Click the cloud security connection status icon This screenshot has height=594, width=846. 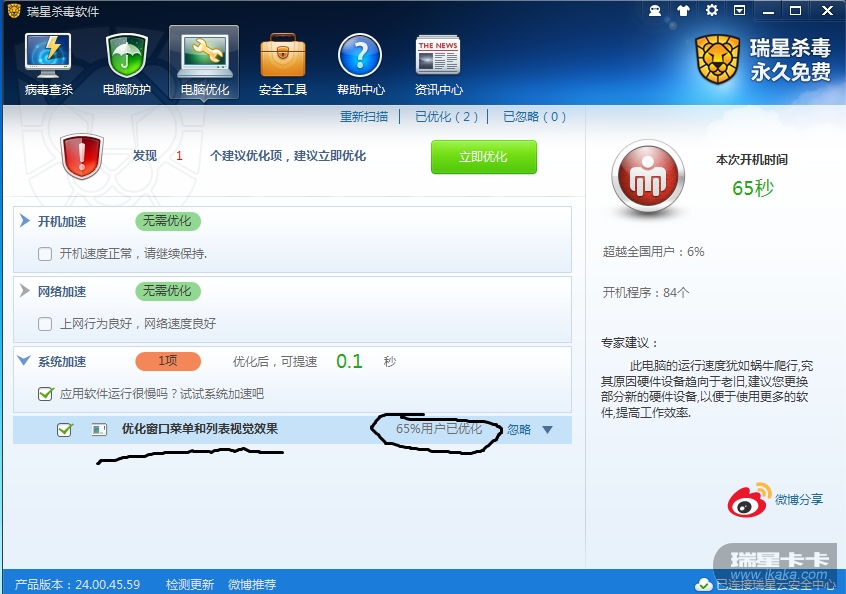coord(703,584)
